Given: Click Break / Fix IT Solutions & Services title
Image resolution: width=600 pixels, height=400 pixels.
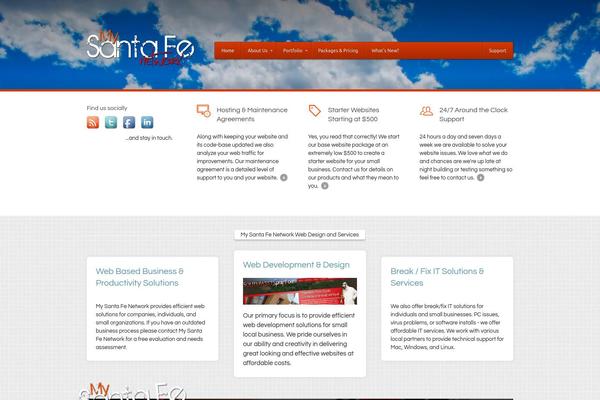Looking at the screenshot, I should pos(437,277).
